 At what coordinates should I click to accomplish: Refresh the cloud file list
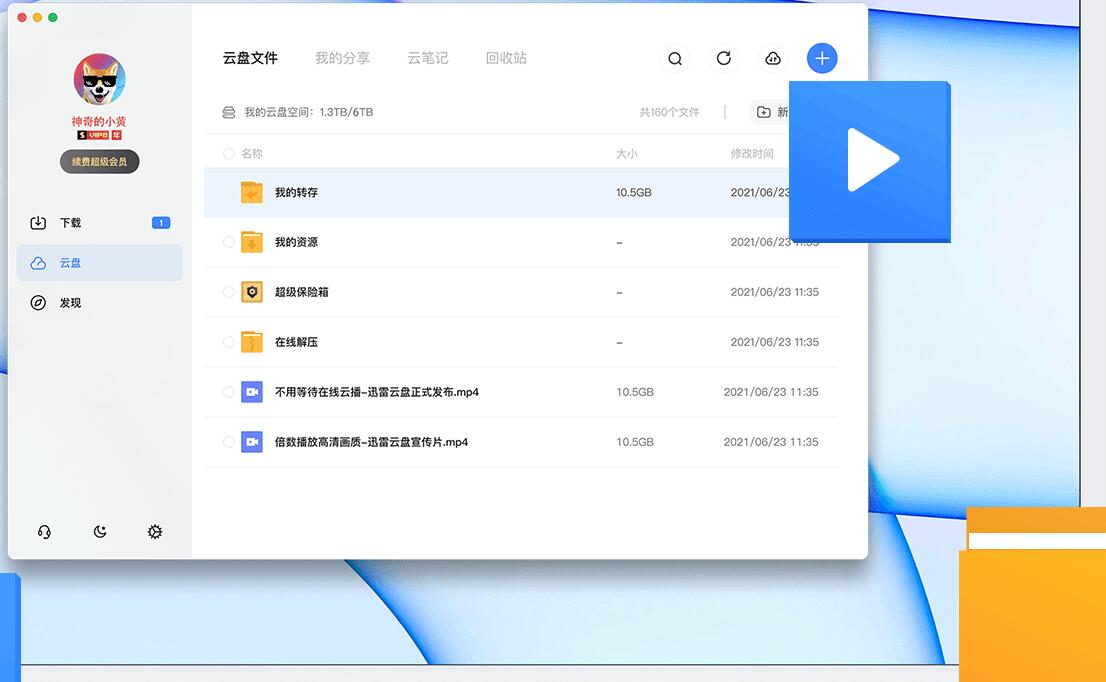tap(723, 58)
